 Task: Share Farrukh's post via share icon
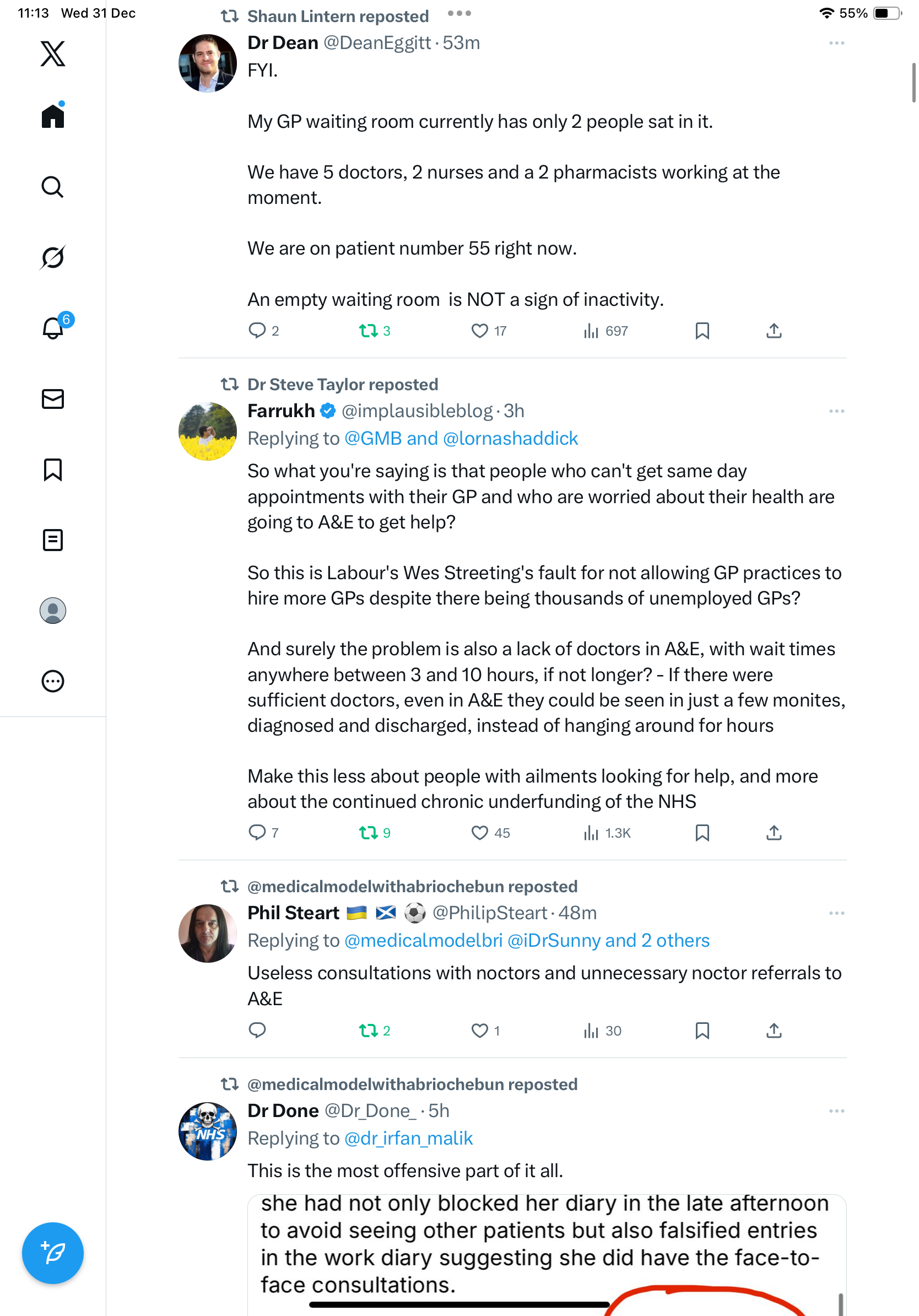774,832
